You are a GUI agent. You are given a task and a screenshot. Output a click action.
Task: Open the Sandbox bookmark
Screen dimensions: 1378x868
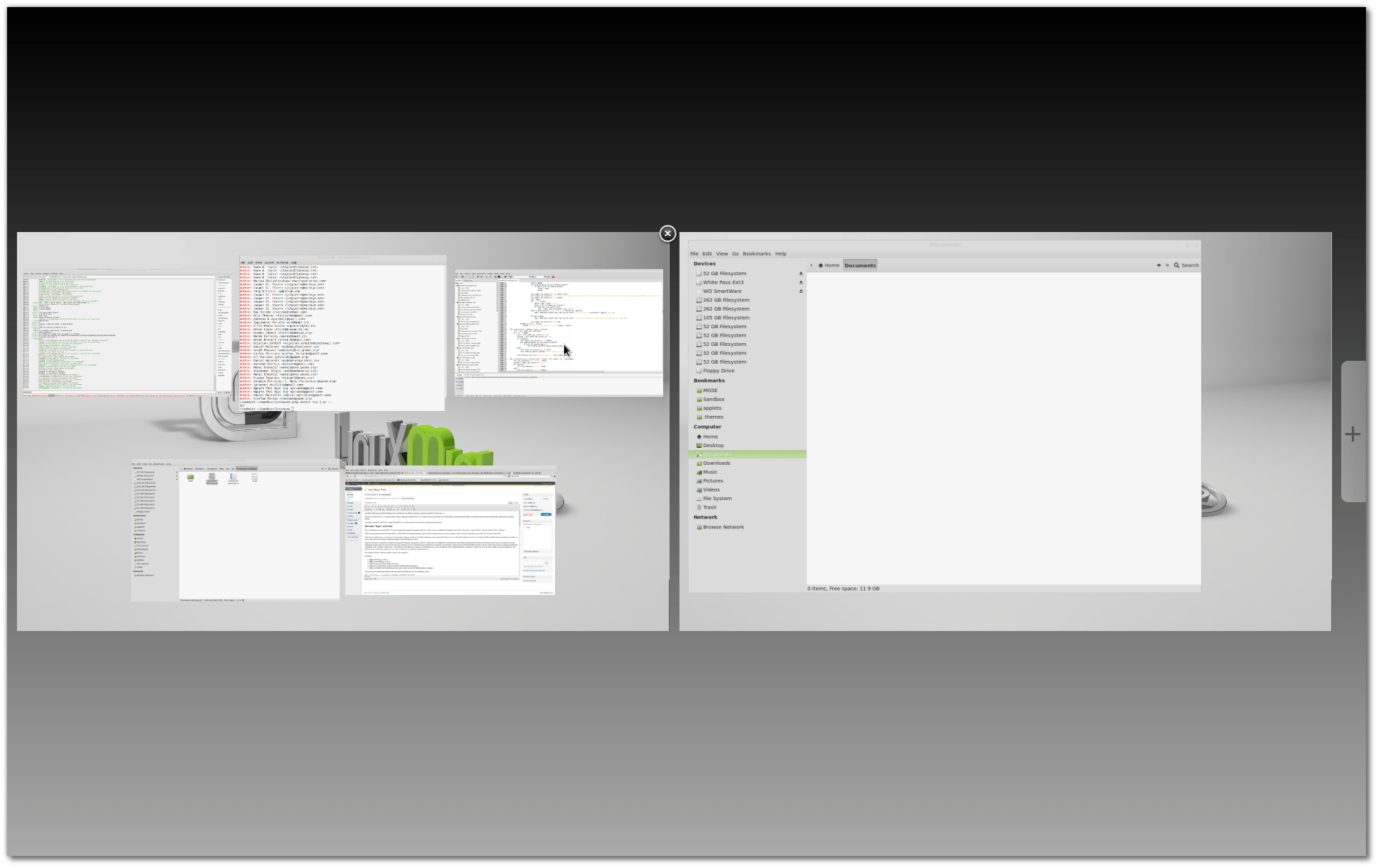click(x=713, y=399)
